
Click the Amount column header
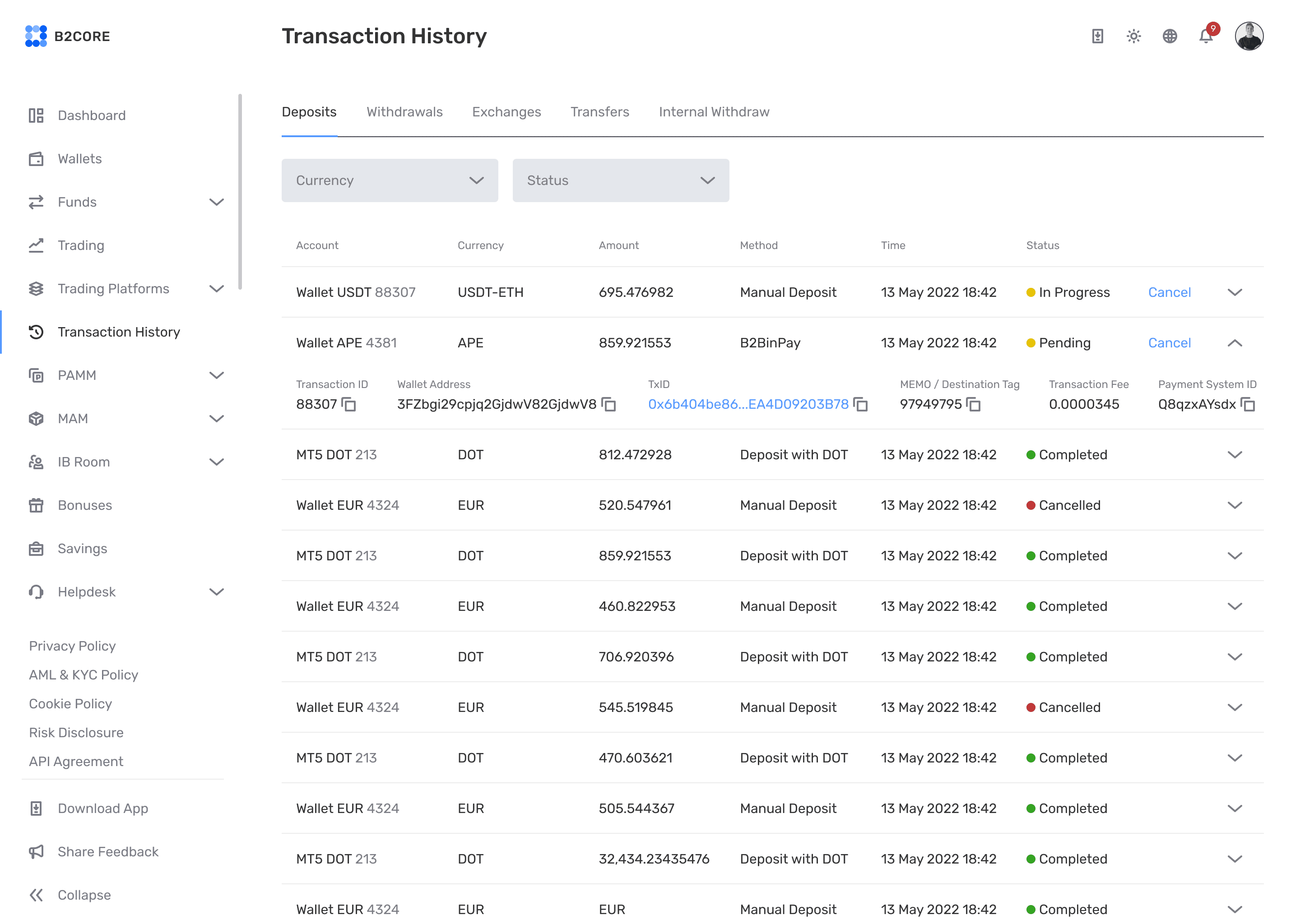point(619,246)
